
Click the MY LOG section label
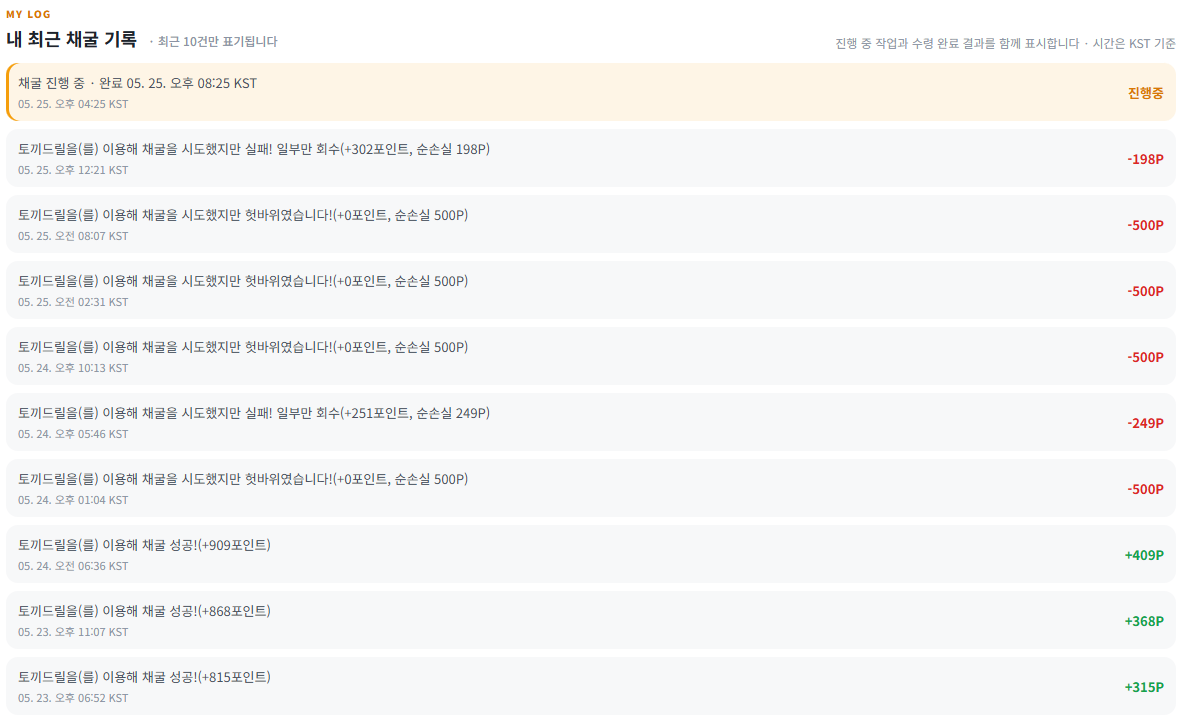point(29,14)
